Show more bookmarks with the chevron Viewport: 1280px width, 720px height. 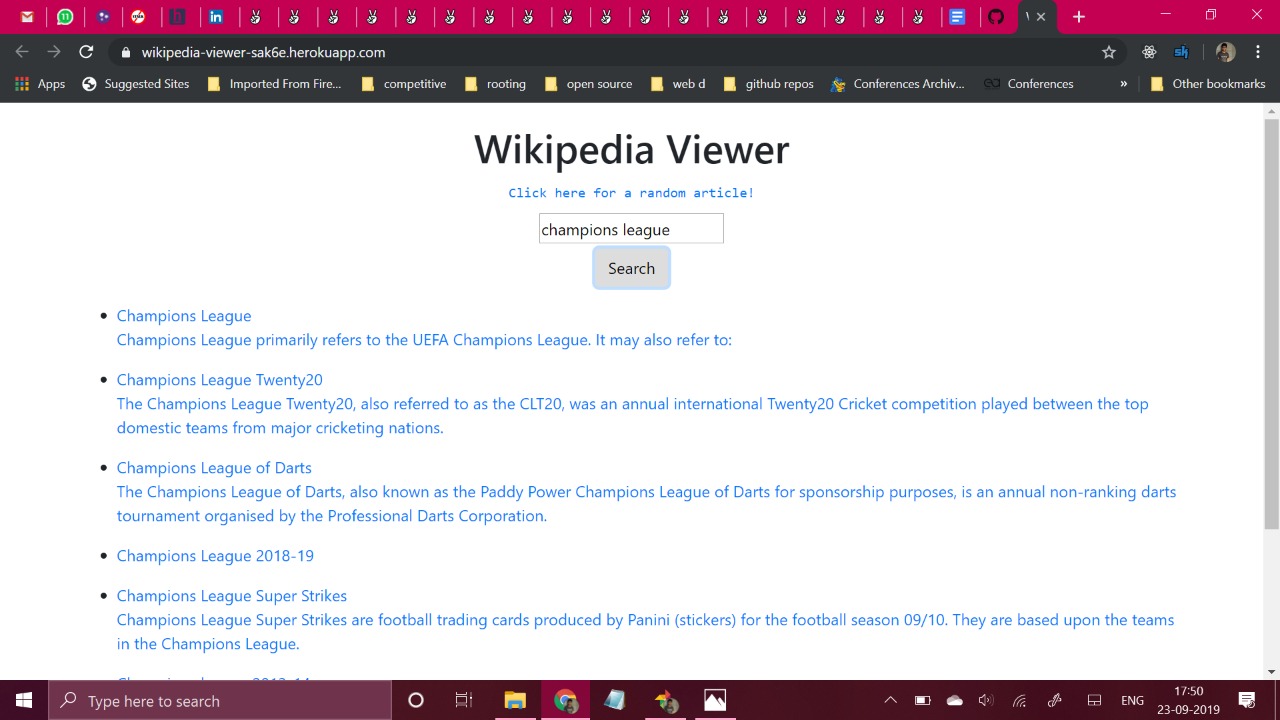[x=1123, y=84]
